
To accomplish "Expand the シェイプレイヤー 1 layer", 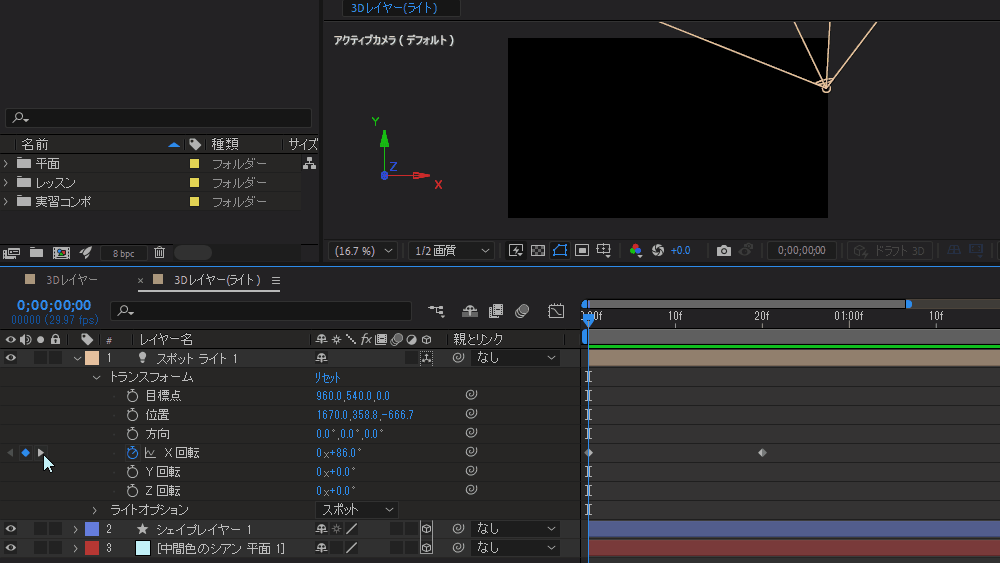I will (75, 529).
